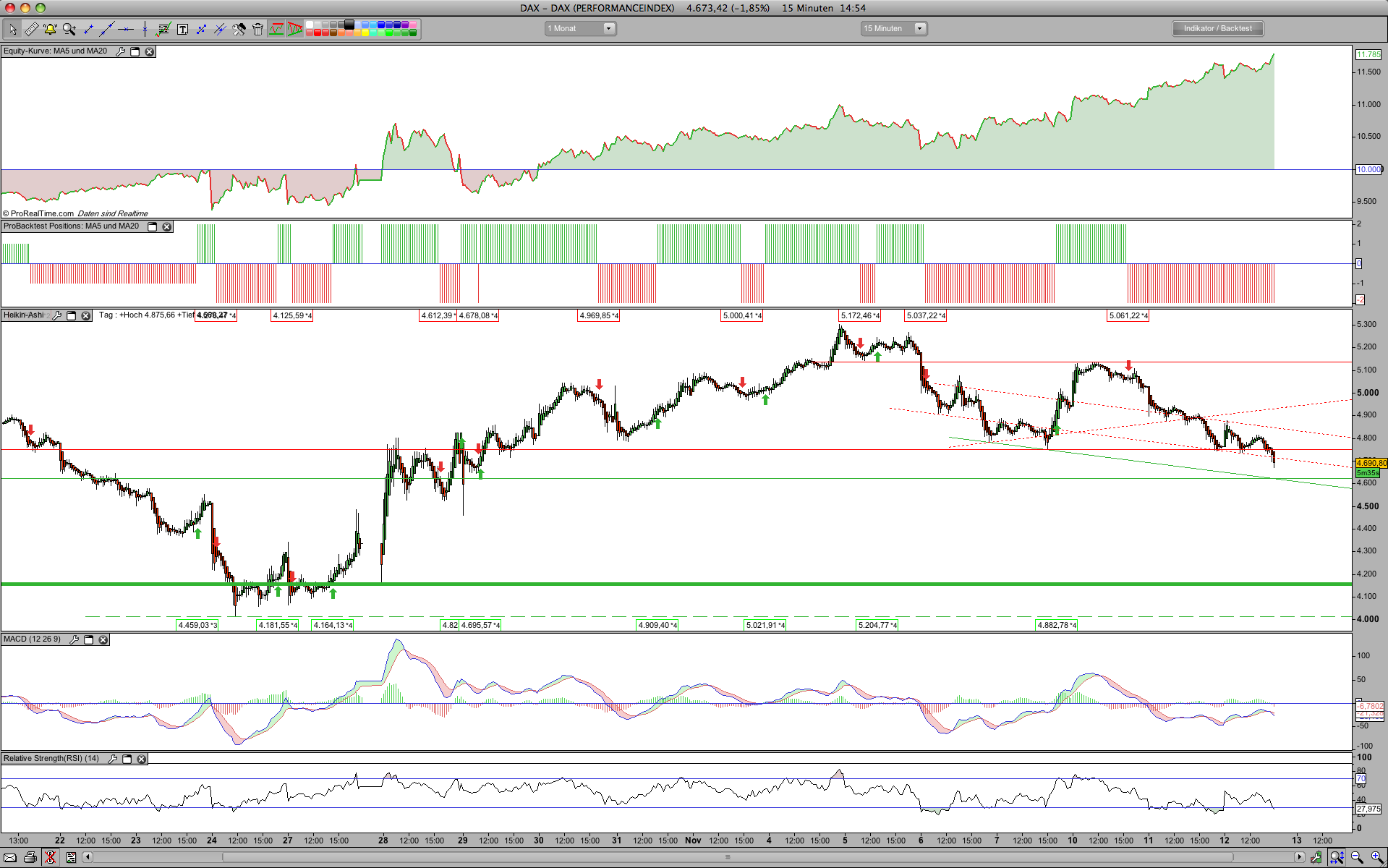Select the parallel channel line tool

click(220, 29)
